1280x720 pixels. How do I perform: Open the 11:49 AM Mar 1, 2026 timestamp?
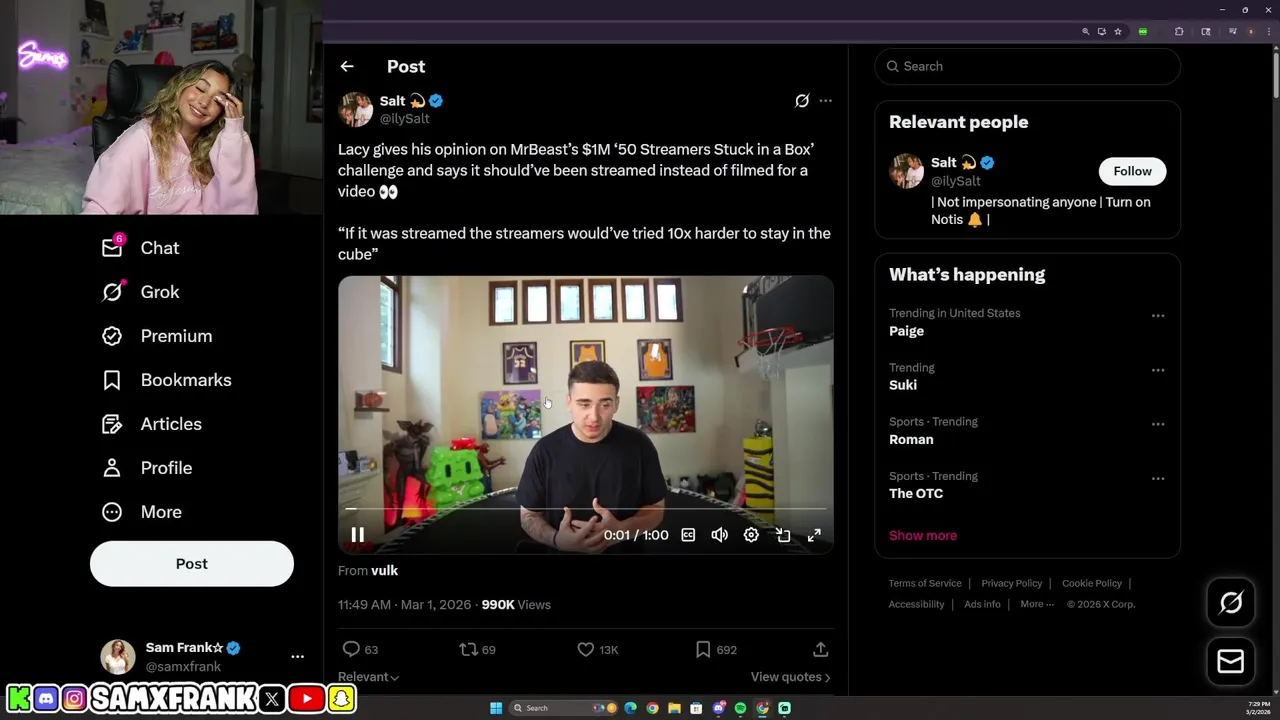tap(404, 604)
